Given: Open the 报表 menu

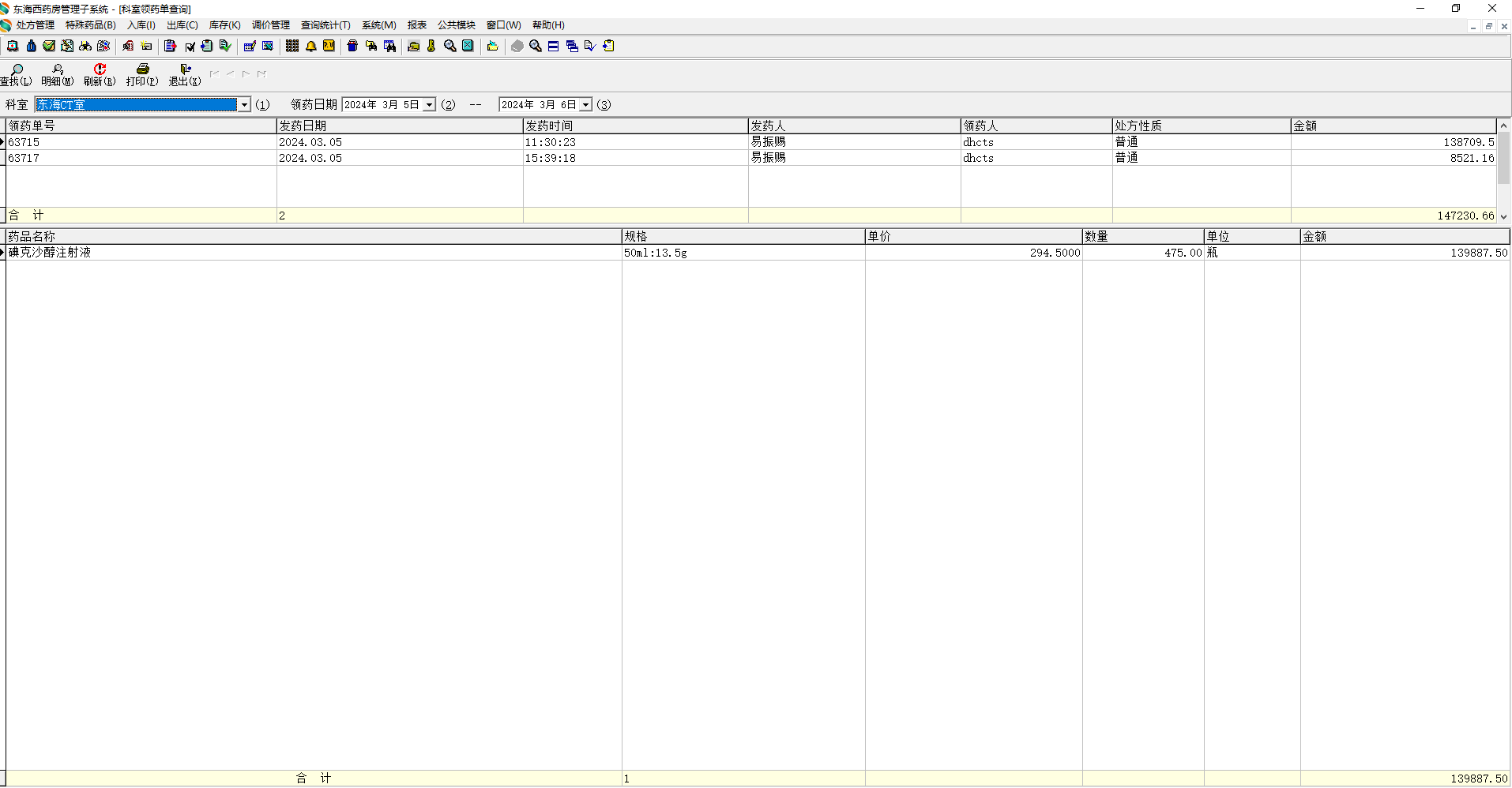Looking at the screenshot, I should coord(417,25).
